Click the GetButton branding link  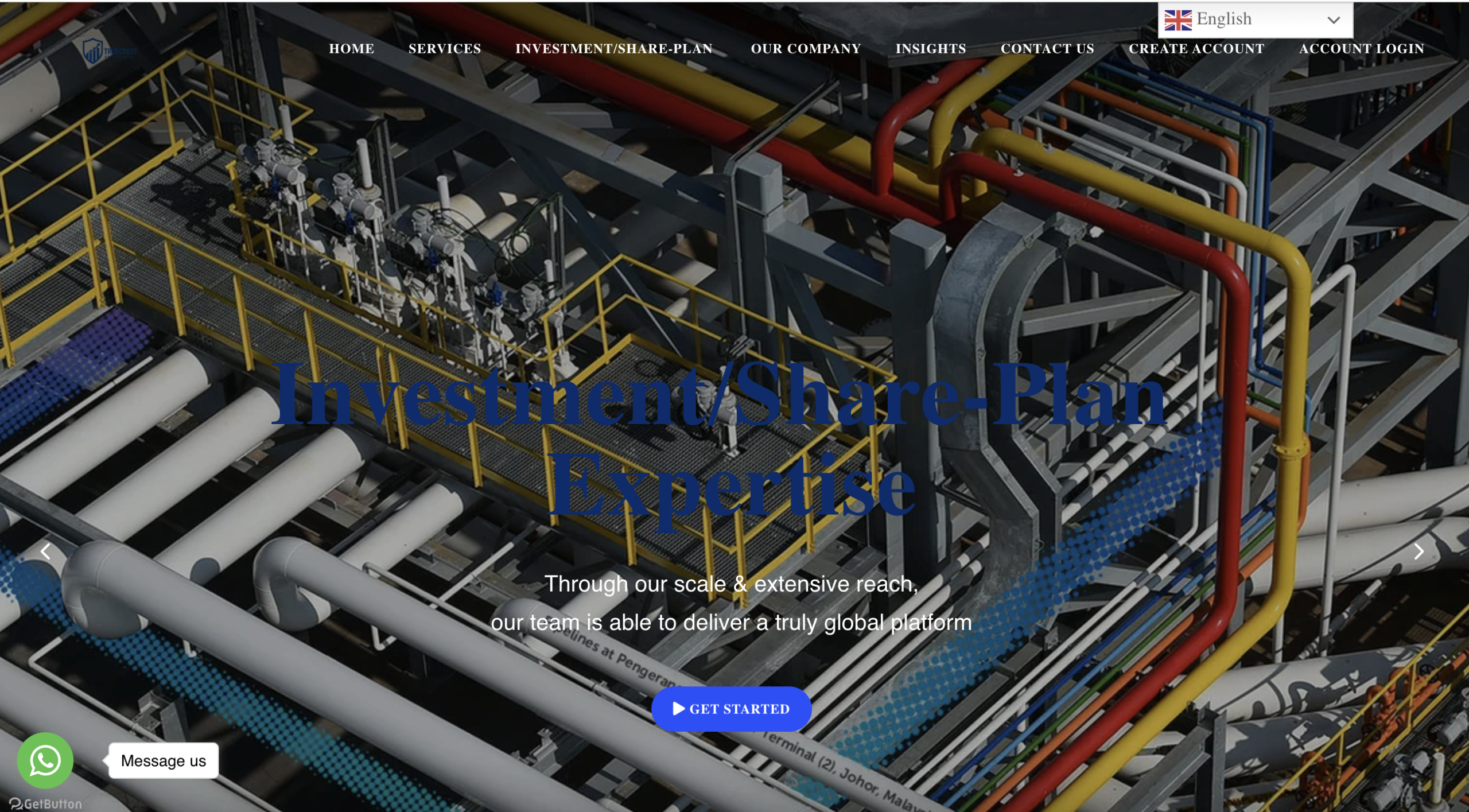pyautogui.click(x=45, y=803)
